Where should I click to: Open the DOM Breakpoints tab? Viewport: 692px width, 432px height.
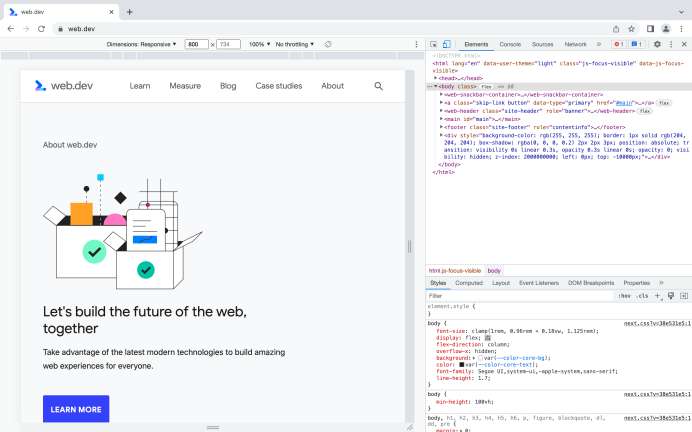591,283
